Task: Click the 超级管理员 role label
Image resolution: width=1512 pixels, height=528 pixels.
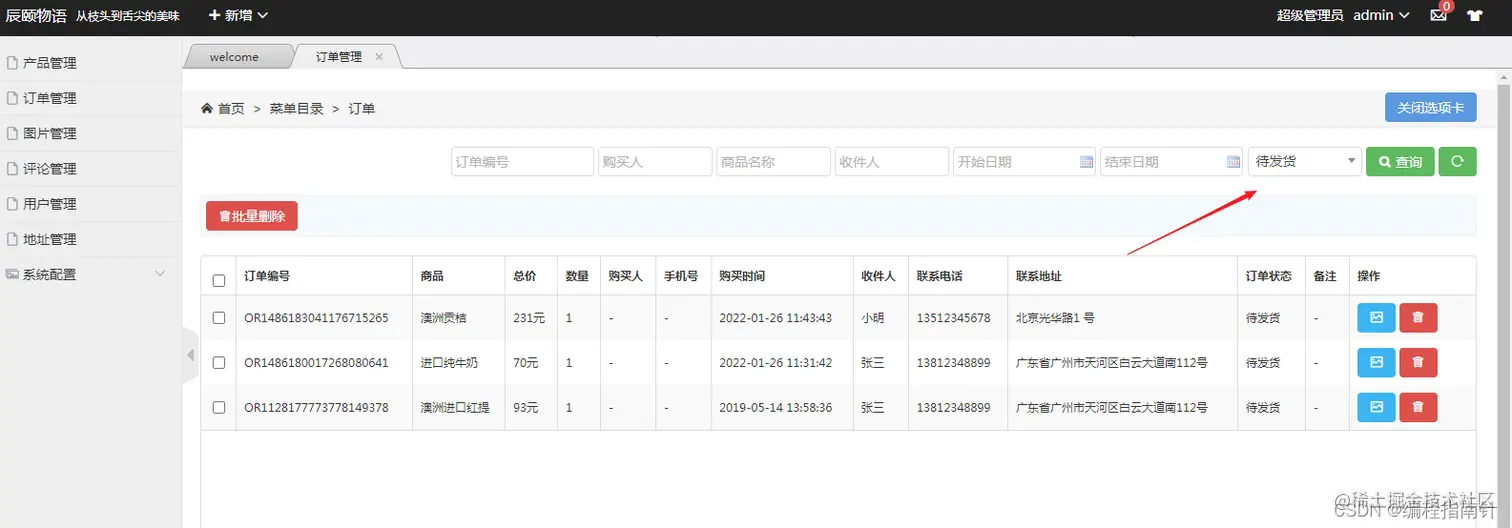Action: (1310, 15)
